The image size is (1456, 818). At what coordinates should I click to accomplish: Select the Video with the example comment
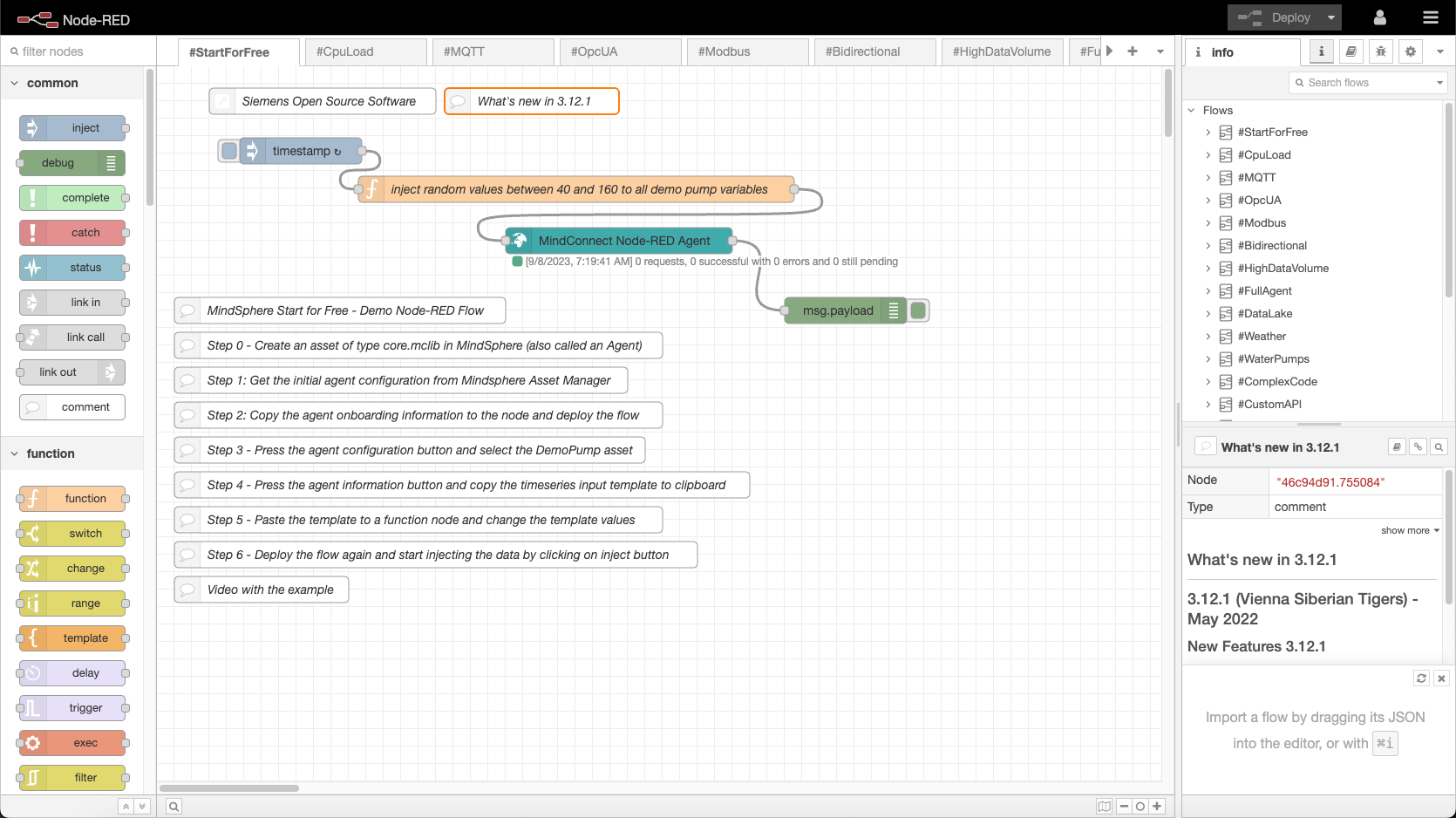(x=262, y=590)
